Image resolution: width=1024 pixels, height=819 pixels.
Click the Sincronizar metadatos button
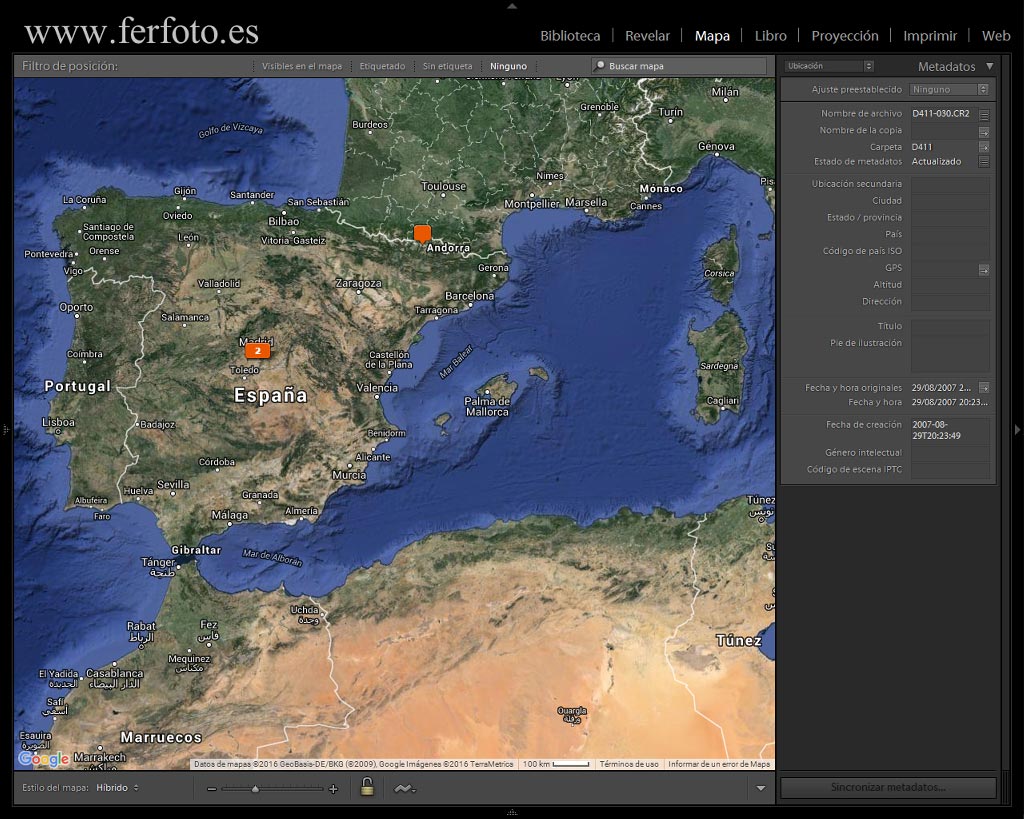[x=888, y=787]
